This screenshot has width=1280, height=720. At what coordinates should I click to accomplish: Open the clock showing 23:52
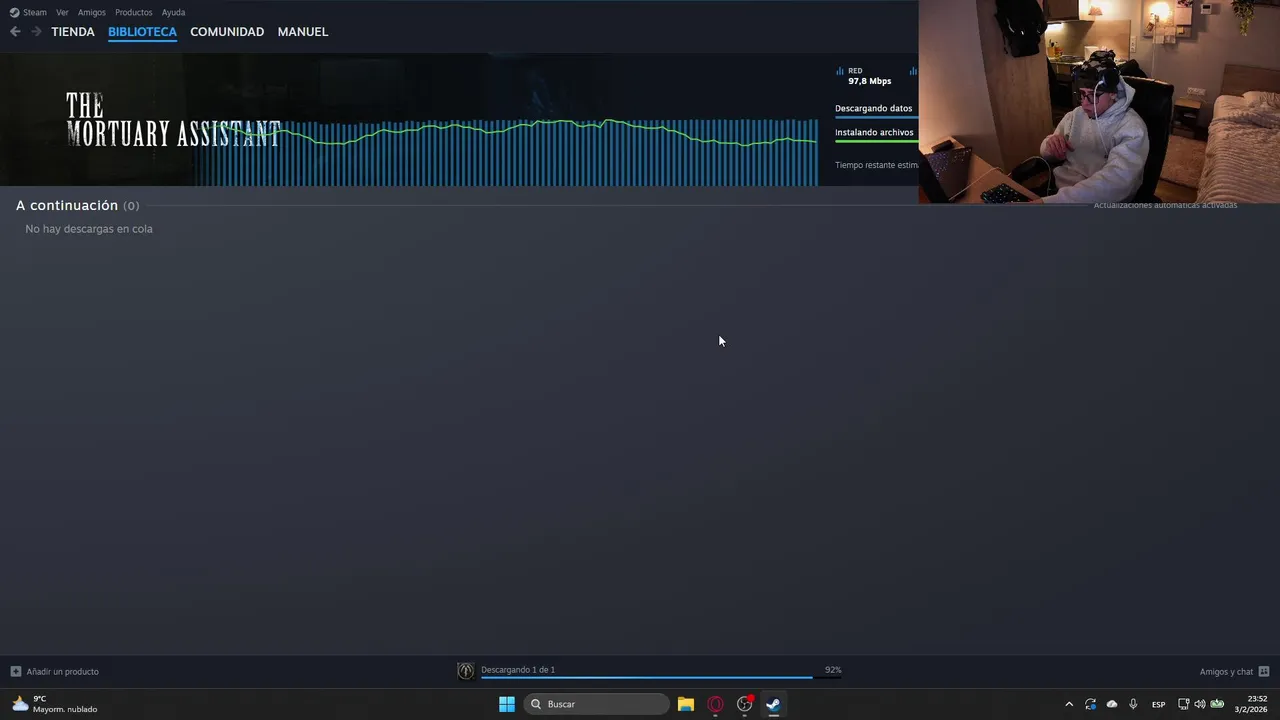(x=1251, y=704)
